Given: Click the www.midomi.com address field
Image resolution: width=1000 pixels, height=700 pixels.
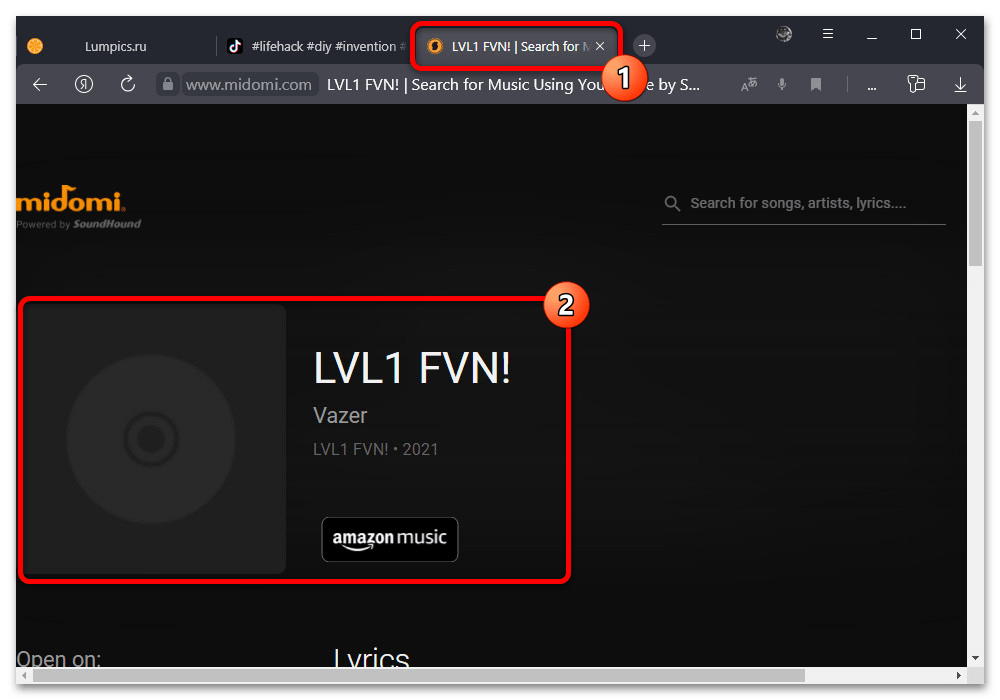Looking at the screenshot, I should (249, 85).
